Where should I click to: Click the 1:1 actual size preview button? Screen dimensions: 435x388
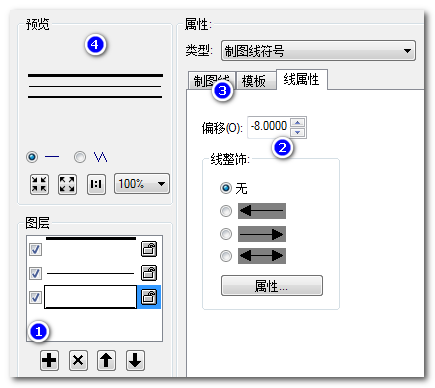[x=96, y=184]
